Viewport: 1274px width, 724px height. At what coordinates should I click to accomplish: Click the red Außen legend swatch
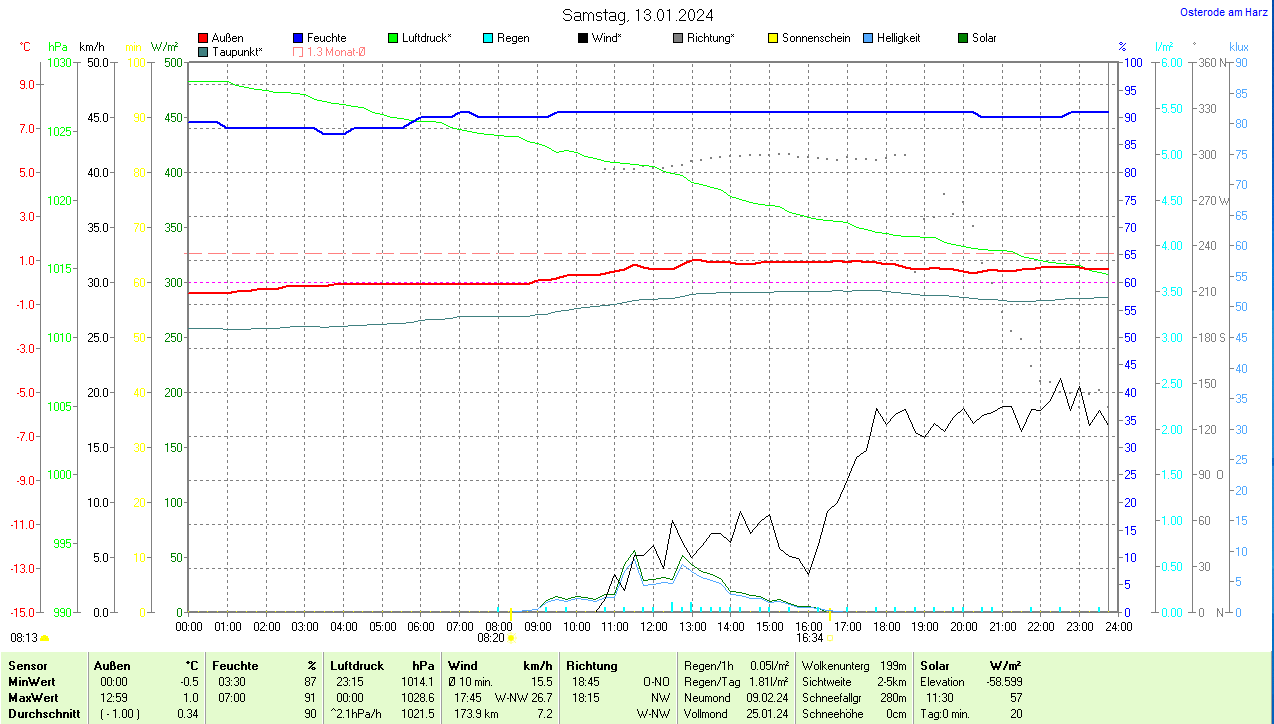click(x=204, y=38)
